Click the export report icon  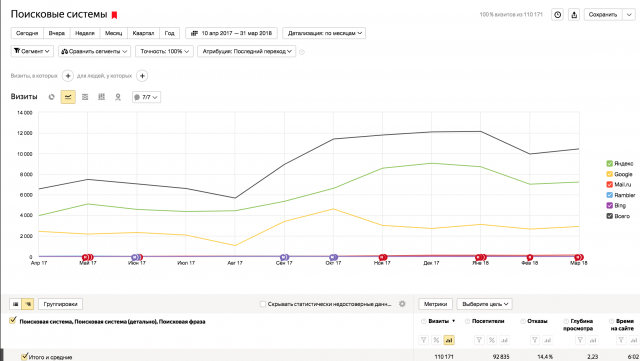tap(574, 15)
